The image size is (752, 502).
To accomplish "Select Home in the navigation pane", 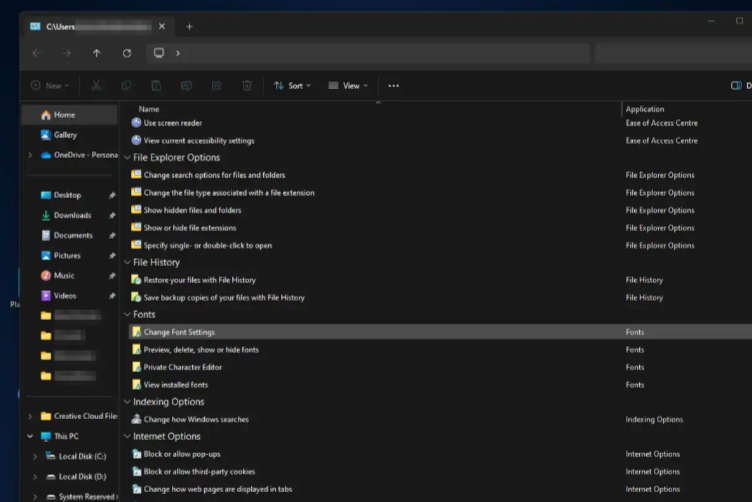I will pyautogui.click(x=70, y=115).
